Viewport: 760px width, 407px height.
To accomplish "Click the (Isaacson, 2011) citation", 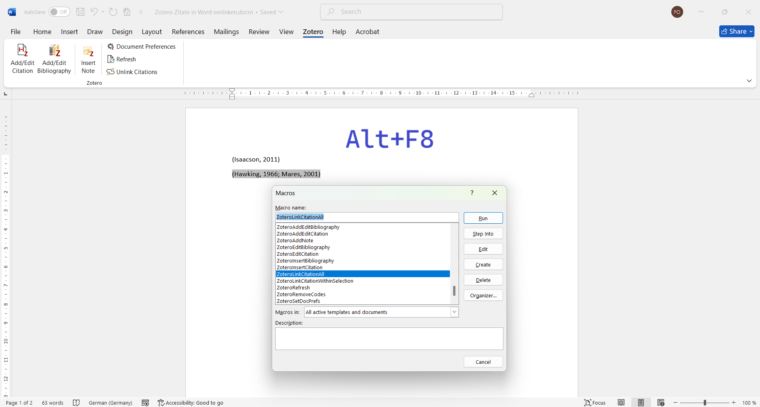I will click(255, 159).
